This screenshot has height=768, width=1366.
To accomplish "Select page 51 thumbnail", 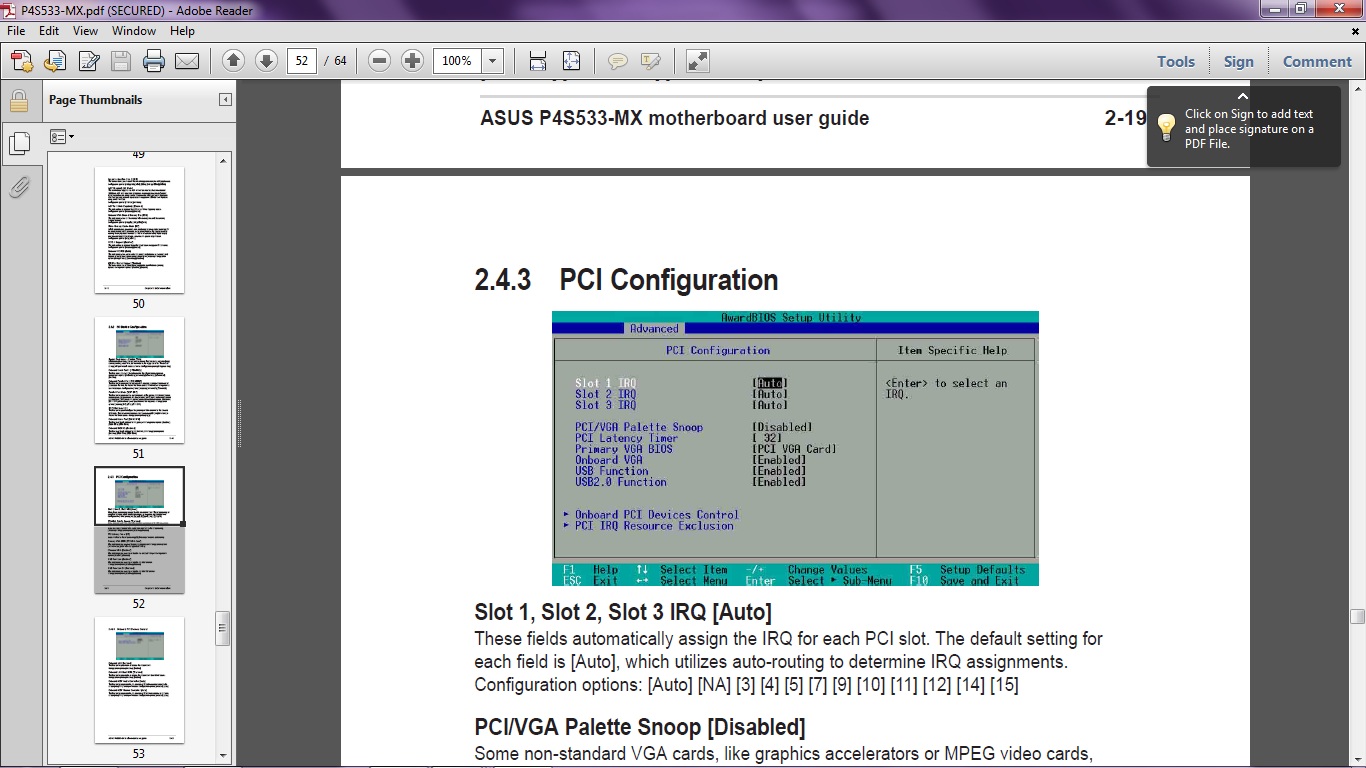I will 139,380.
